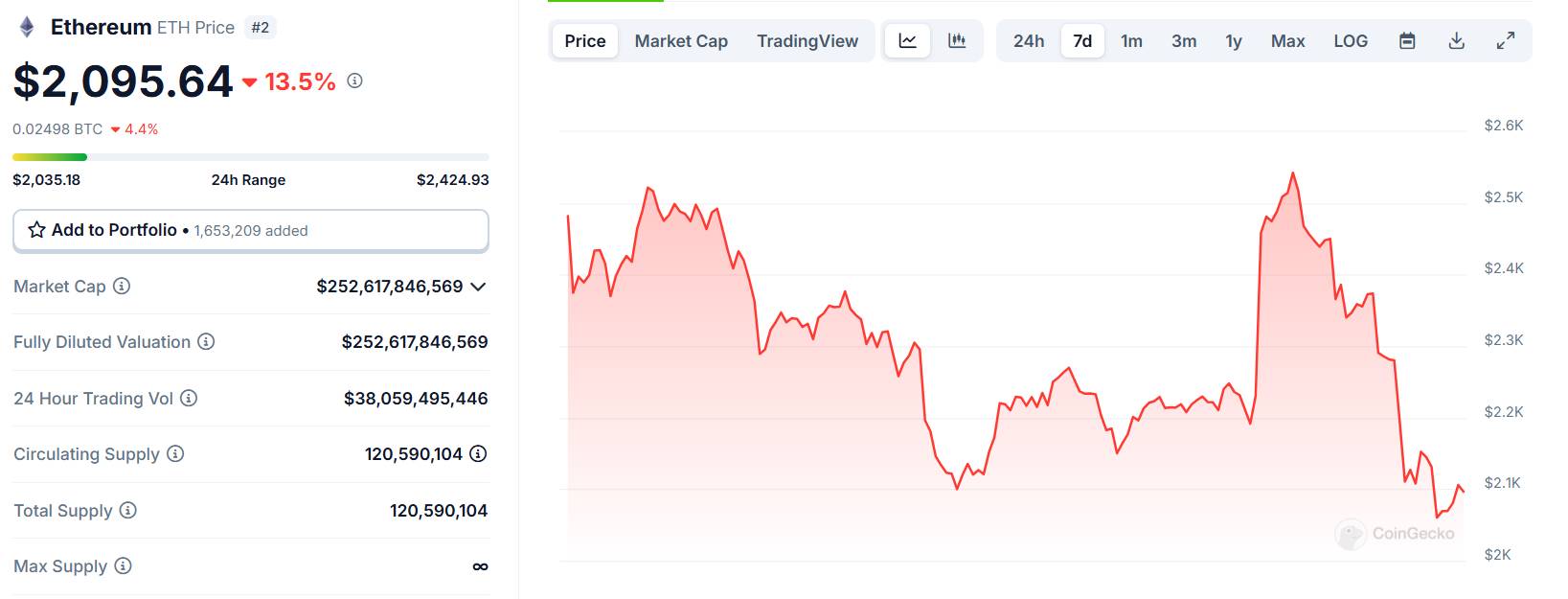The height and width of the screenshot is (599, 1568).
Task: Open the Market Cap chart tab
Action: 681,41
